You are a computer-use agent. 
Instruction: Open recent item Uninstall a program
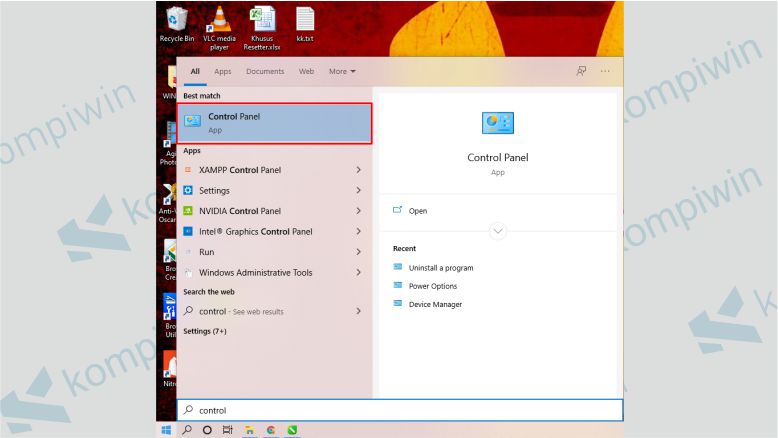[441, 268]
